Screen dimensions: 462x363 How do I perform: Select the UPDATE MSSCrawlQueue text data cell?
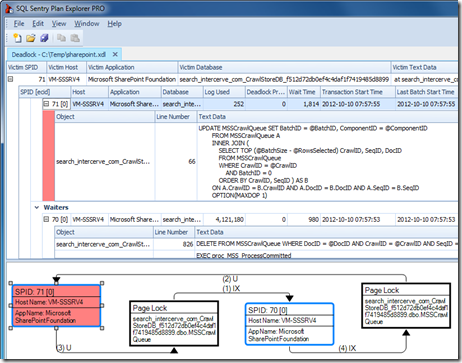coord(327,162)
